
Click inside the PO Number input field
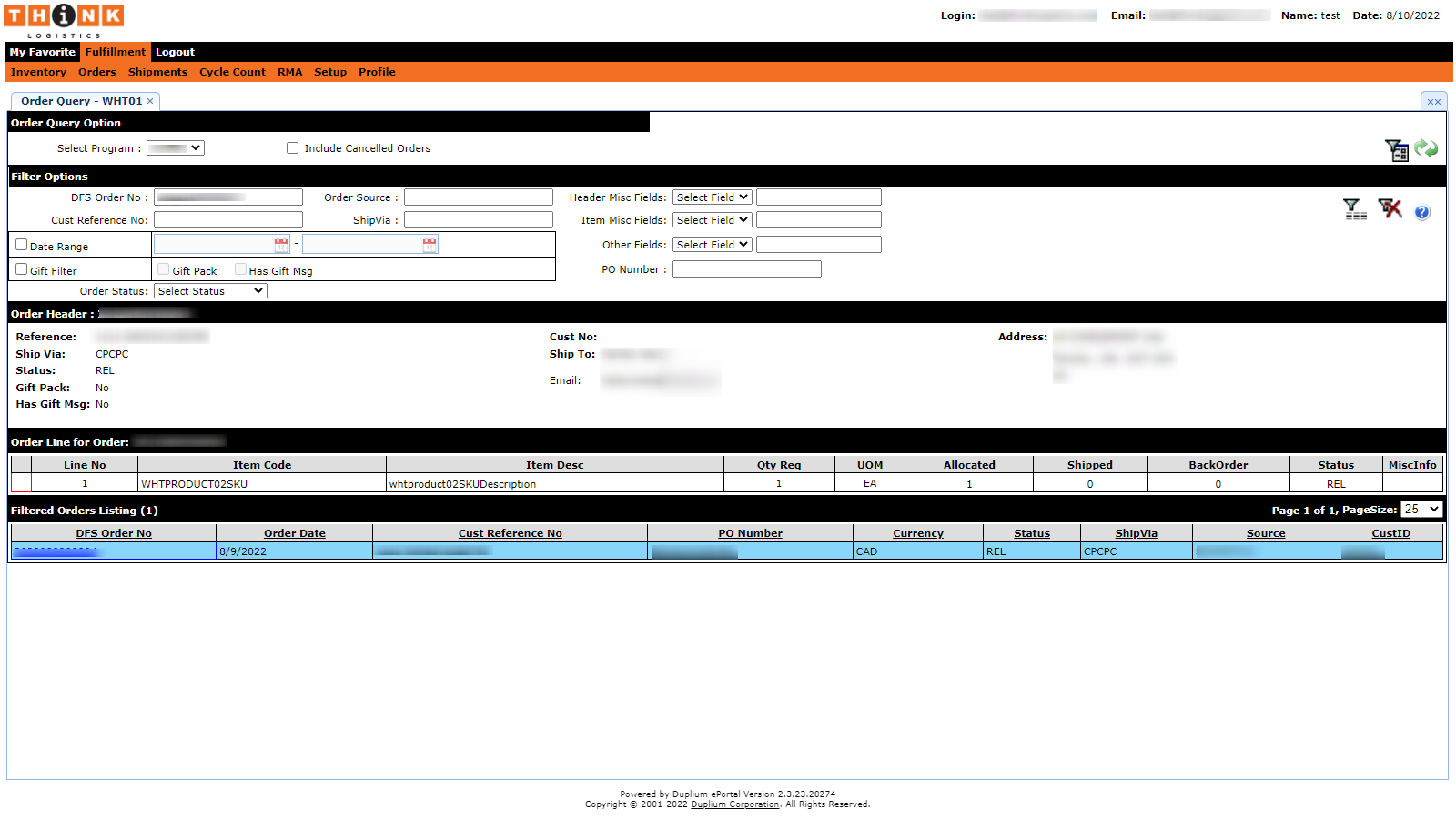point(746,268)
